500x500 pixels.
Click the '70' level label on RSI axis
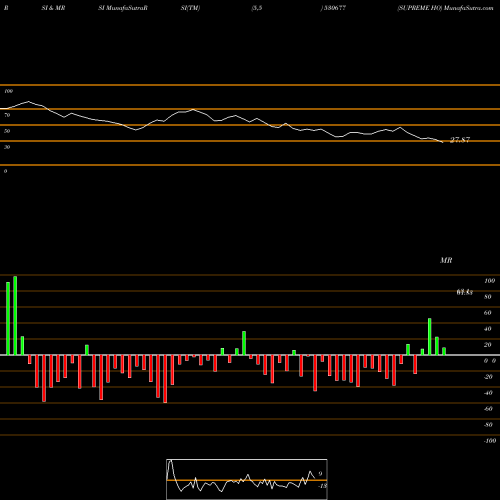[x=7, y=115]
